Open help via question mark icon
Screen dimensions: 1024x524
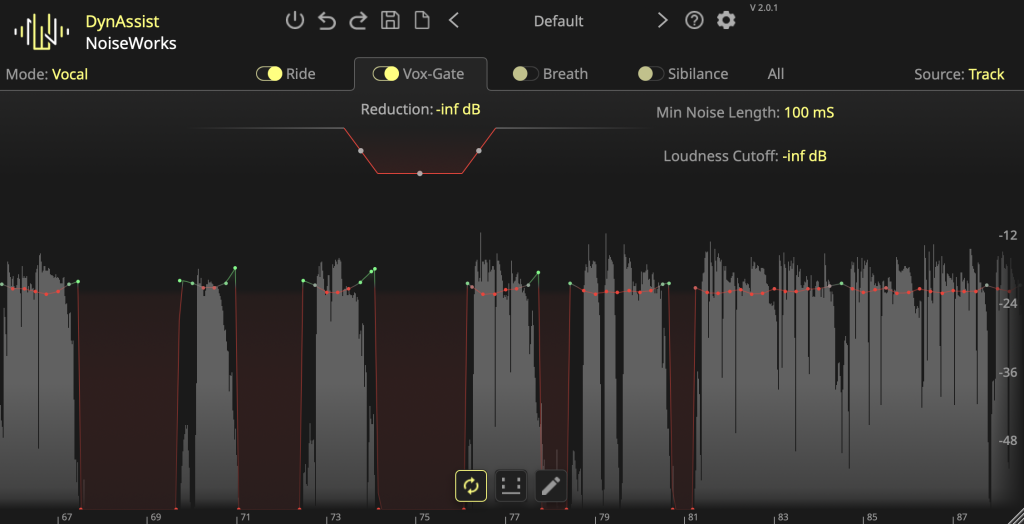tap(694, 21)
